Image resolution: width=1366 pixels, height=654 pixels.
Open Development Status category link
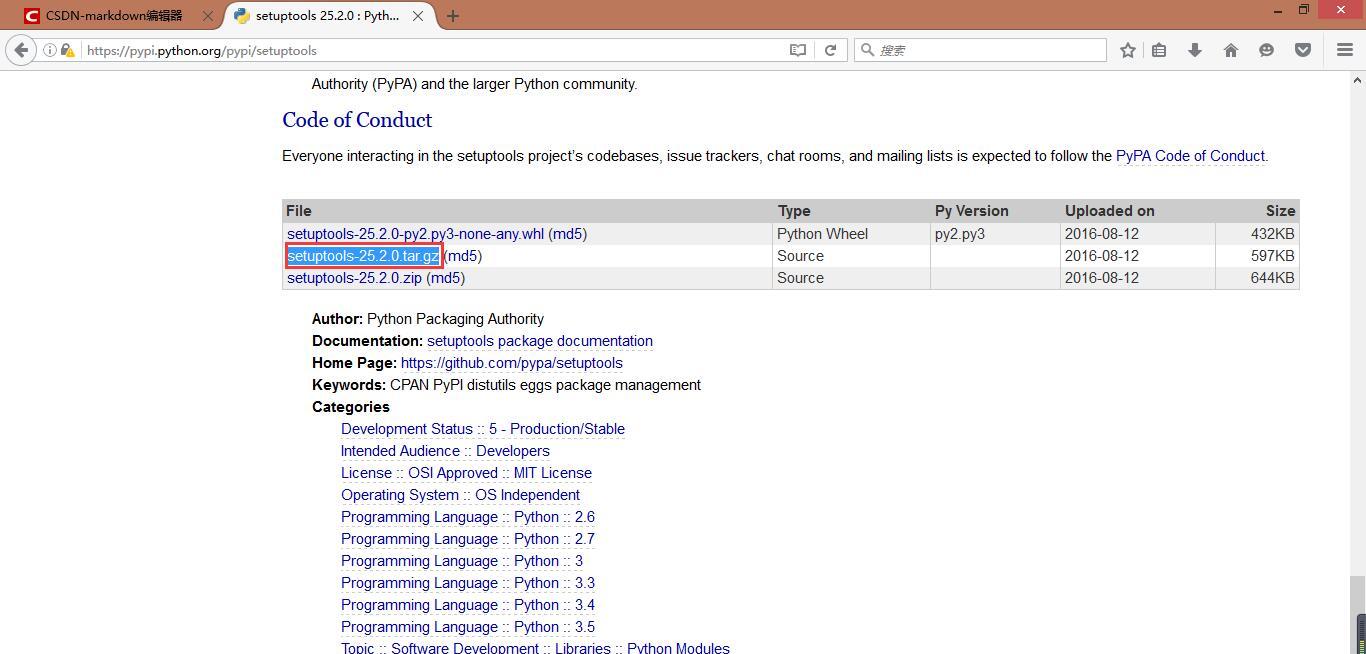coord(407,429)
